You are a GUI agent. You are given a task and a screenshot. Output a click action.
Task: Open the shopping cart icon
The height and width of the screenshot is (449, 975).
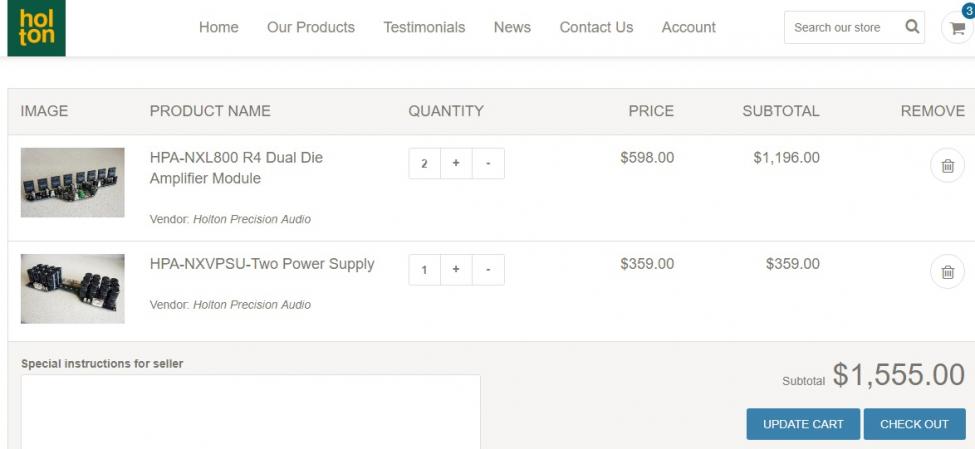point(957,28)
